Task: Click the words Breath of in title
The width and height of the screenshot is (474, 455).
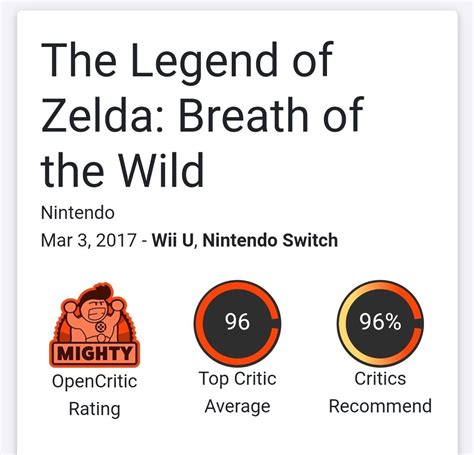Action: (x=271, y=115)
